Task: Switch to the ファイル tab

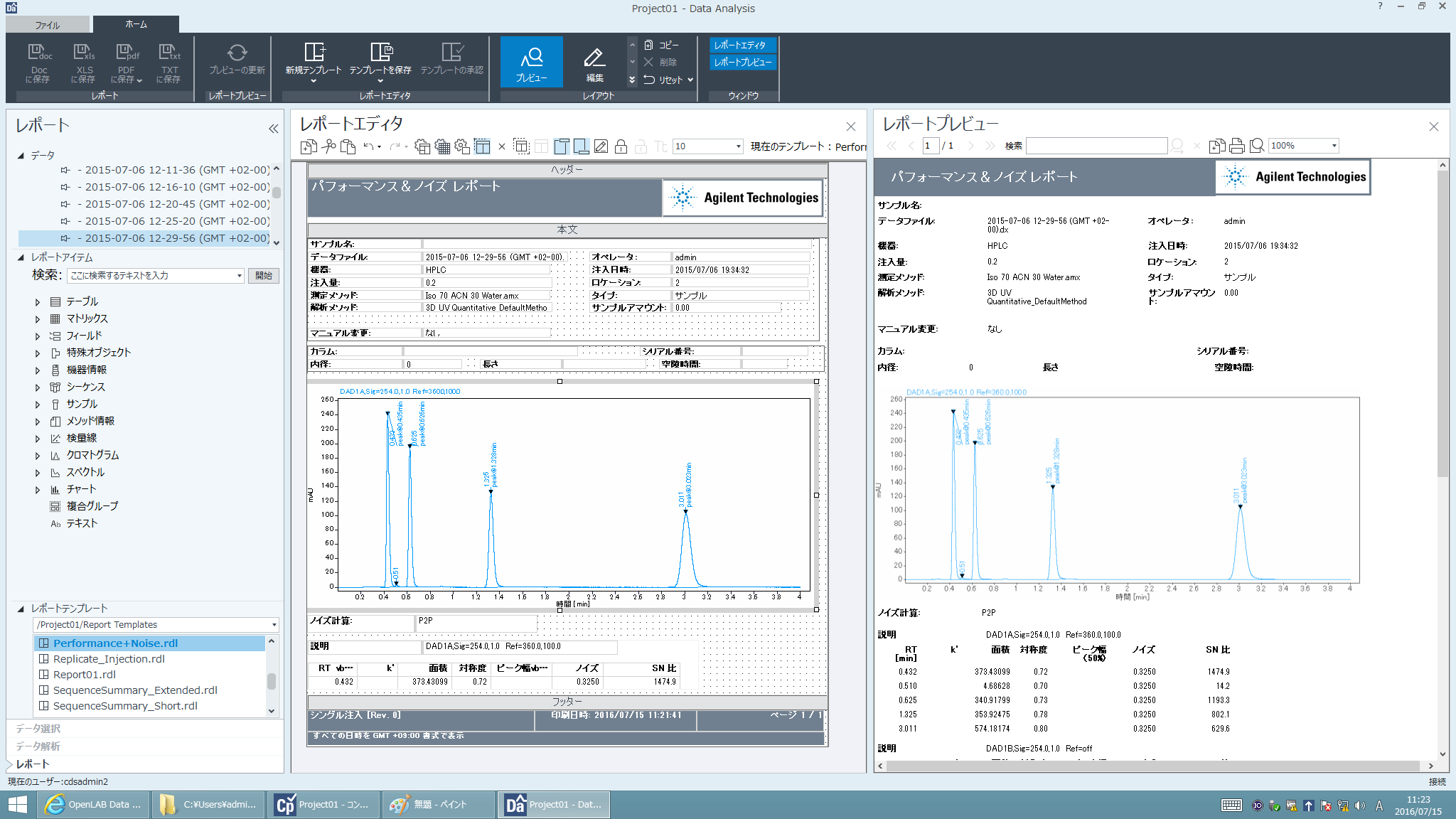Action: click(48, 25)
